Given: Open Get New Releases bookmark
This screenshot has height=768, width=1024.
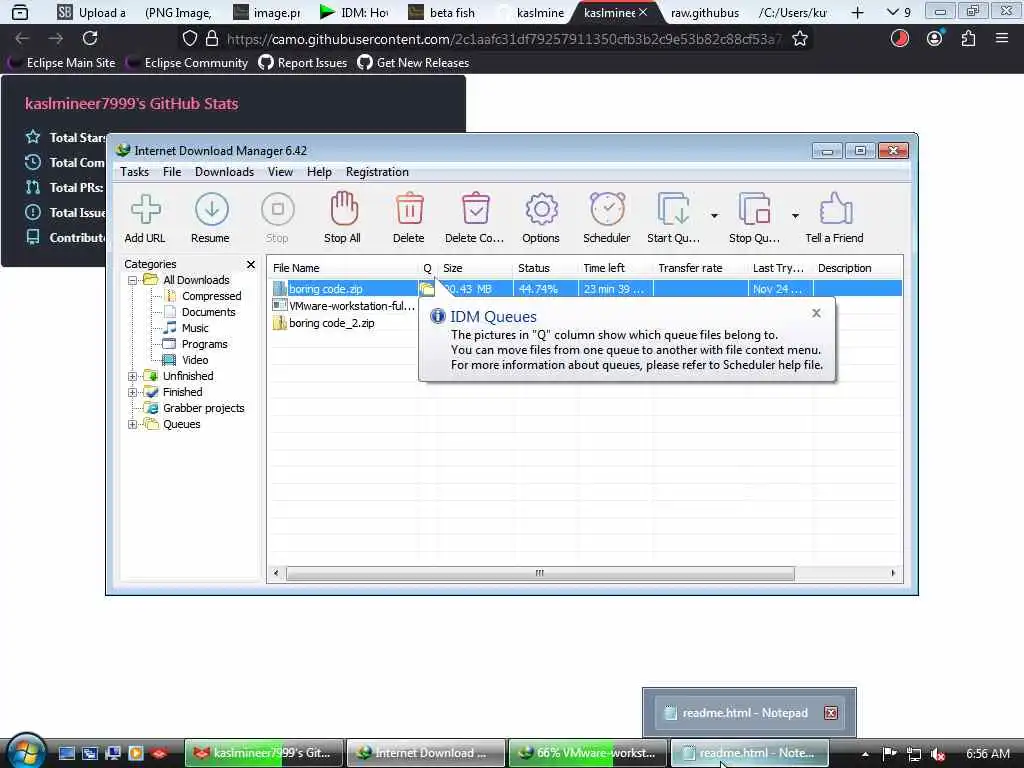Looking at the screenshot, I should coord(413,63).
